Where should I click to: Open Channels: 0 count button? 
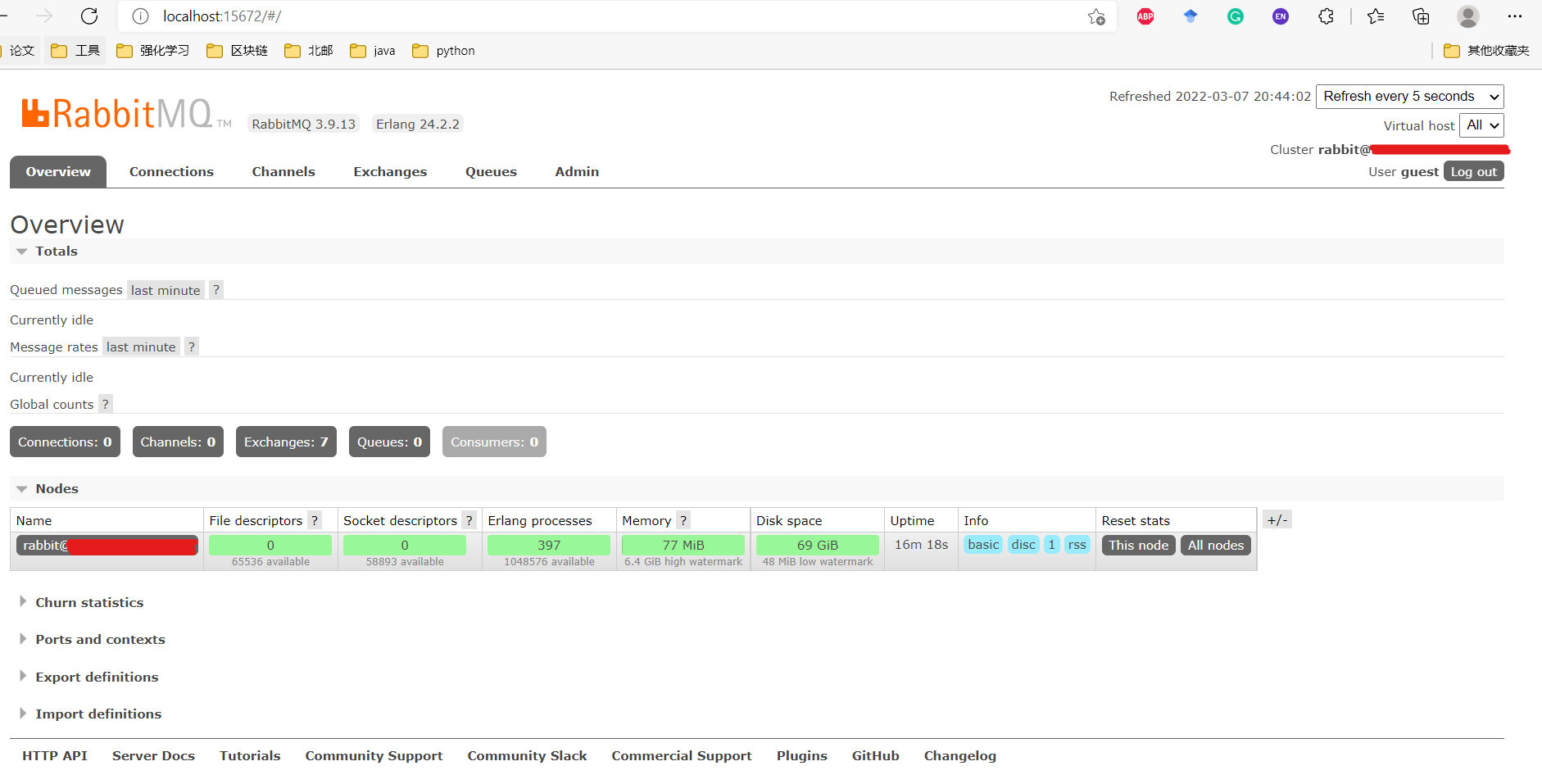[178, 442]
